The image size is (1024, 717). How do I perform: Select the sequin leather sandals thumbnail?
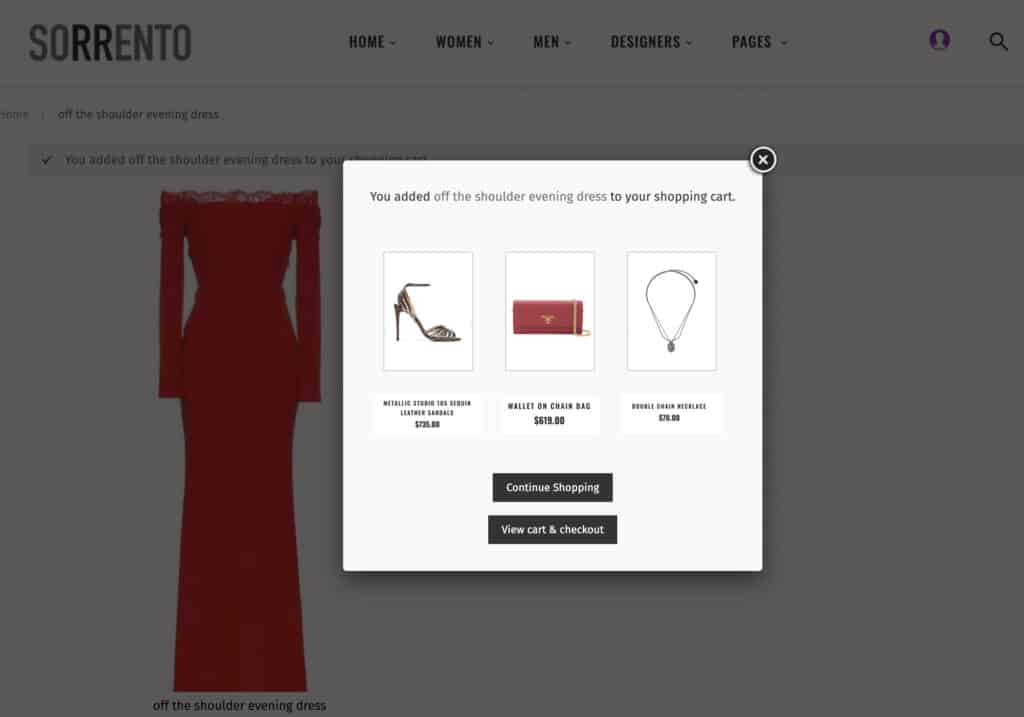pyautogui.click(x=428, y=311)
